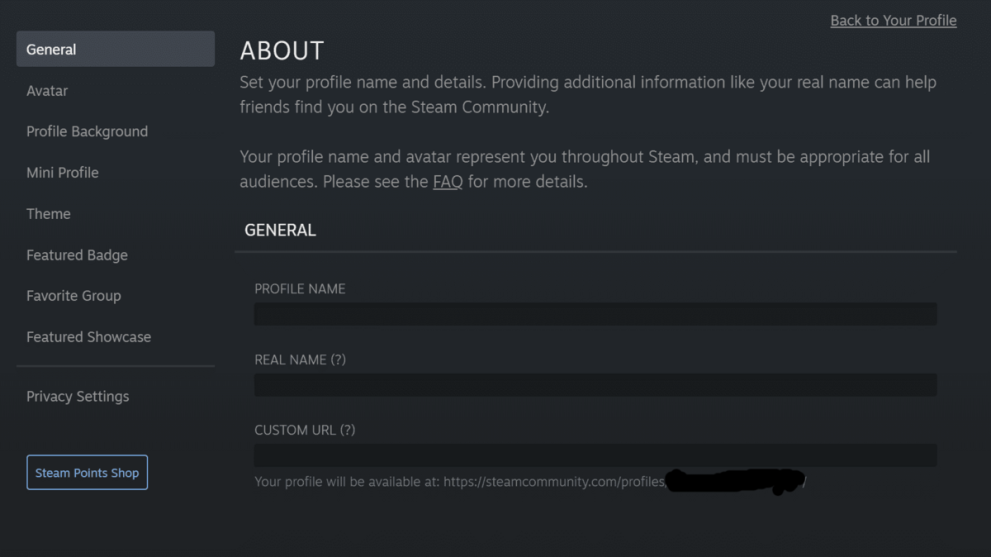Viewport: 991px width, 557px height.
Task: Select the Mini Profile section
Action: [62, 173]
